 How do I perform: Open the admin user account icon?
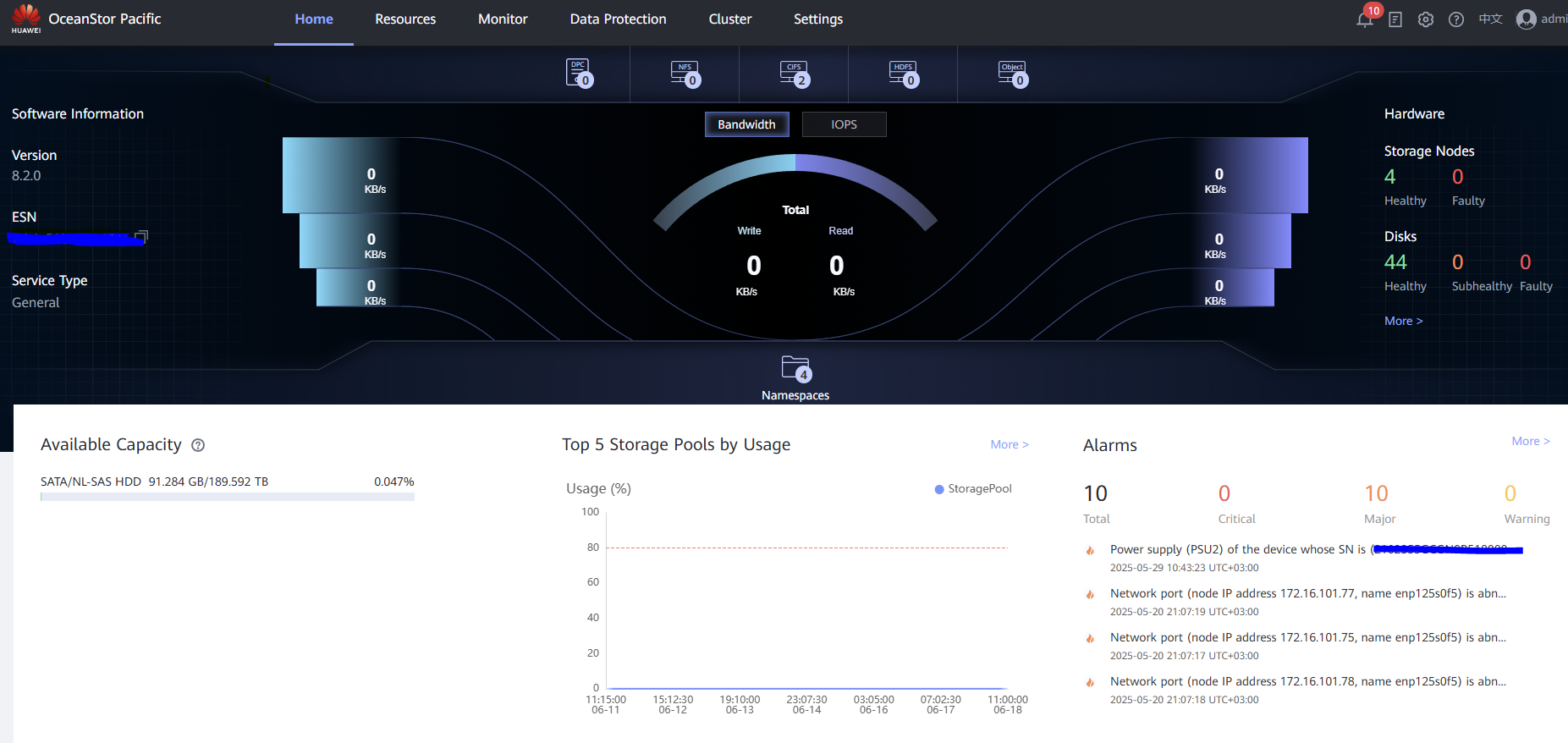[1526, 19]
